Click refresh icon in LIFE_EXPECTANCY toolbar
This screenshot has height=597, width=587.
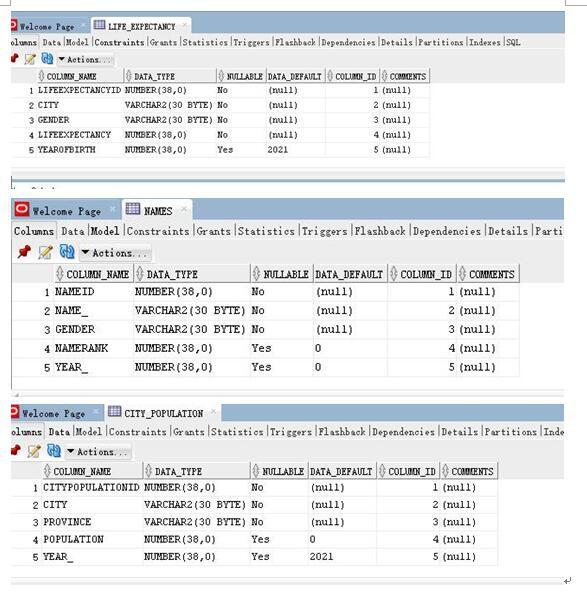tap(47, 59)
